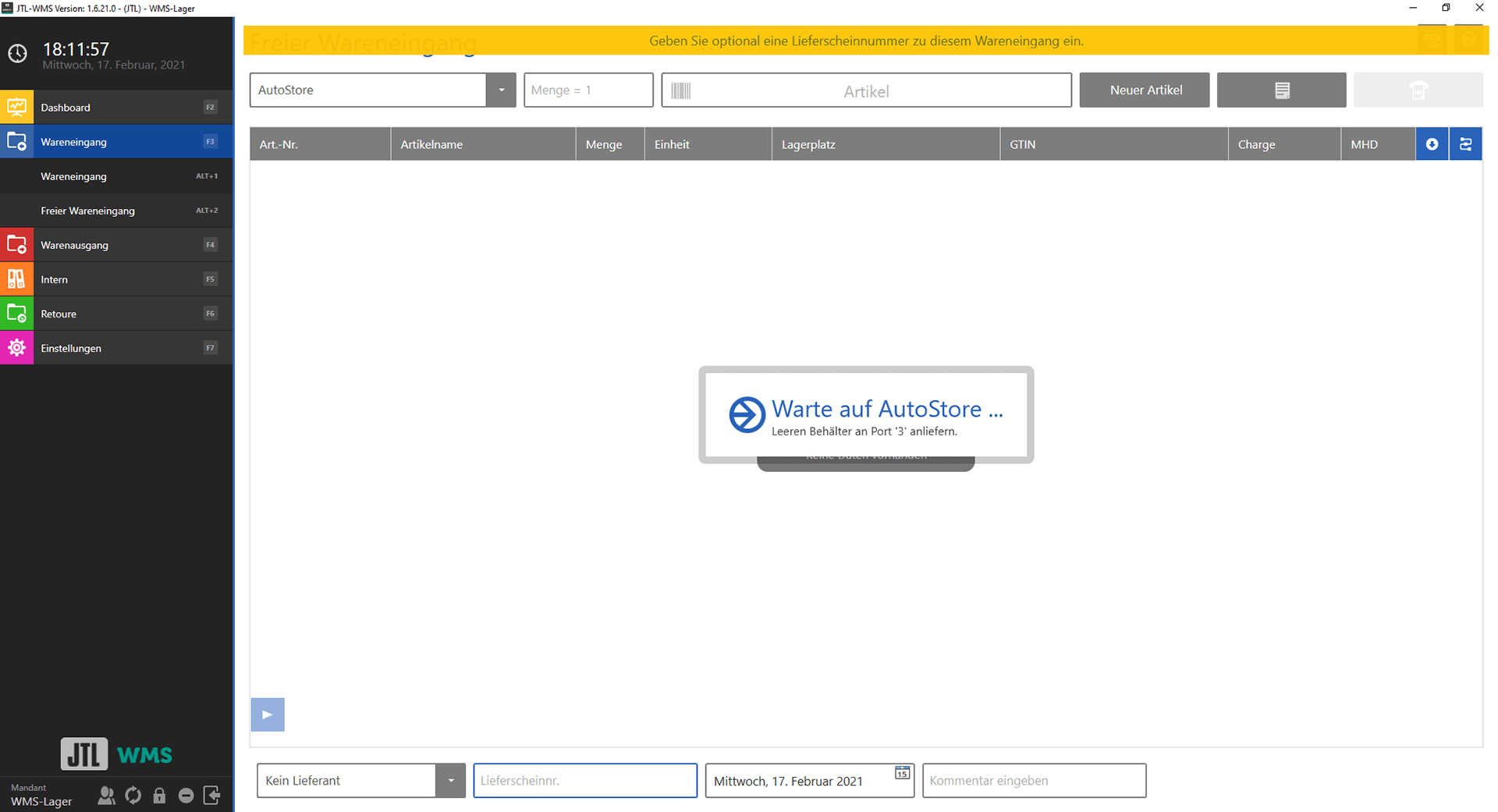Open the calendar date picker icon
This screenshot has width=1498, height=812.
tap(902, 773)
